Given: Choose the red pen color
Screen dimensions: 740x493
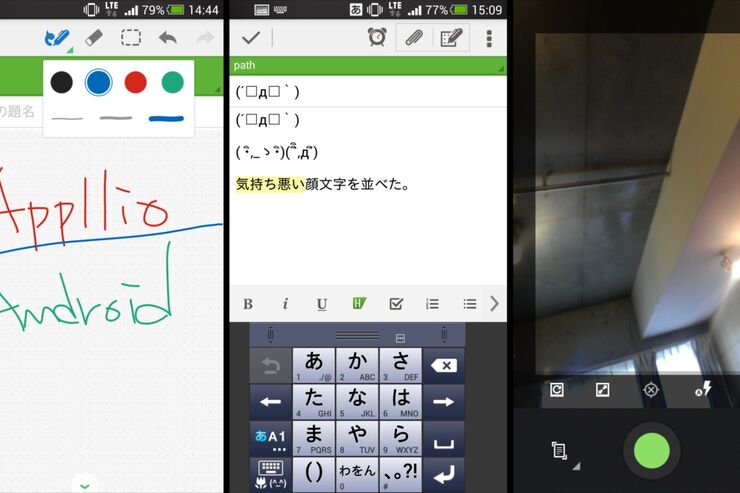Looking at the screenshot, I should coord(135,82).
